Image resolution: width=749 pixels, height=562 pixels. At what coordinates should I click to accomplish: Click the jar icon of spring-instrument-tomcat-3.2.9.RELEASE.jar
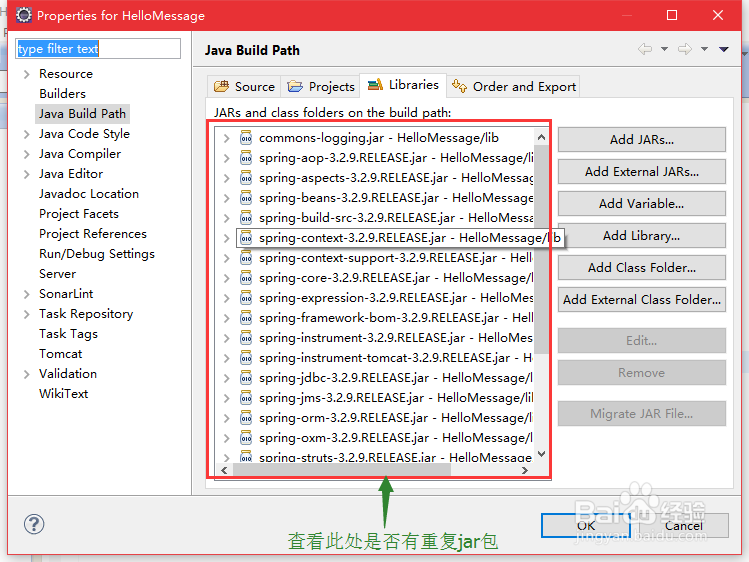(246, 358)
